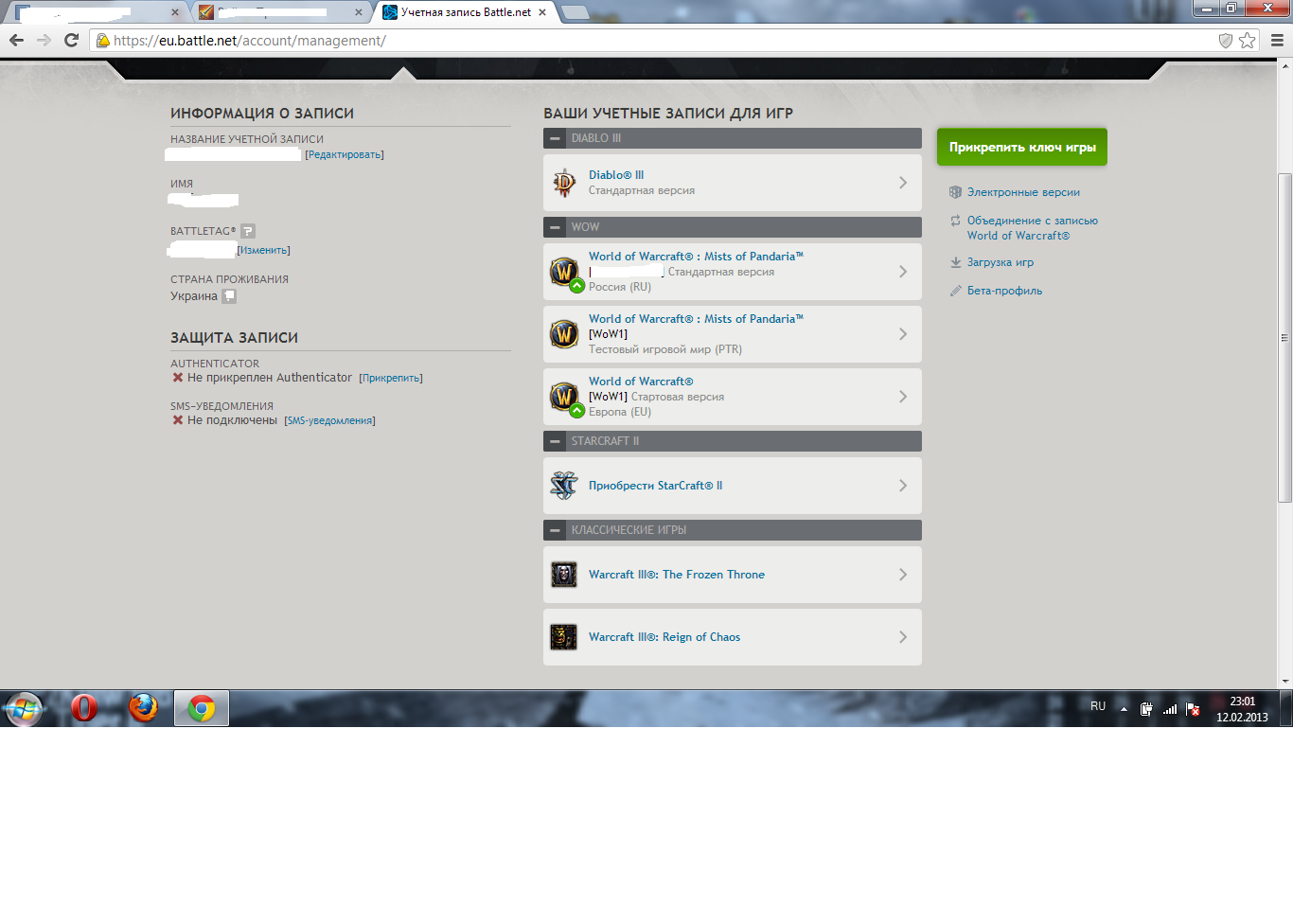Click the pencil icon beside Бета-профиль
Screen dimensions: 1293x924
pos(956,291)
